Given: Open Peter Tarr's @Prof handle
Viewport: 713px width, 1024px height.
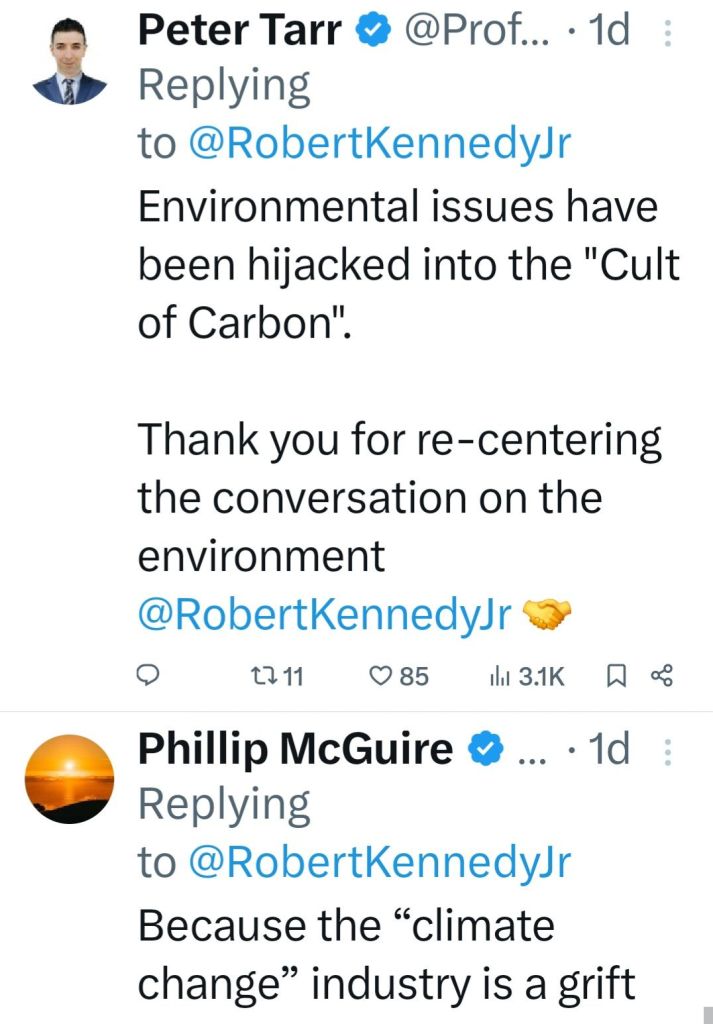Looking at the screenshot, I should coord(476,32).
